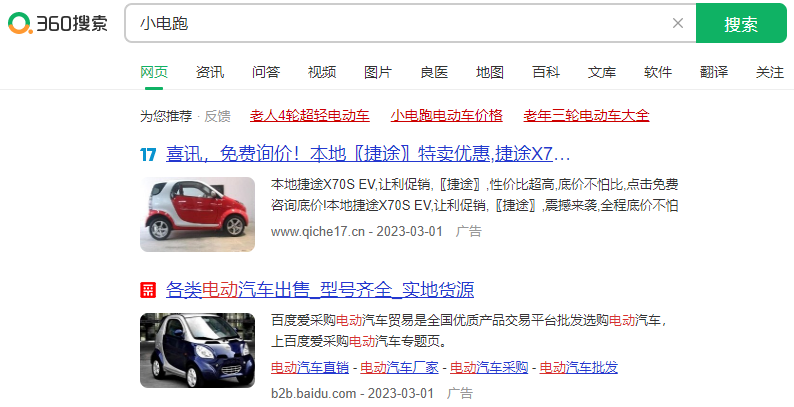Screen dimensions: 794x407
Task: Open the 地图 tab
Action: (x=490, y=72)
